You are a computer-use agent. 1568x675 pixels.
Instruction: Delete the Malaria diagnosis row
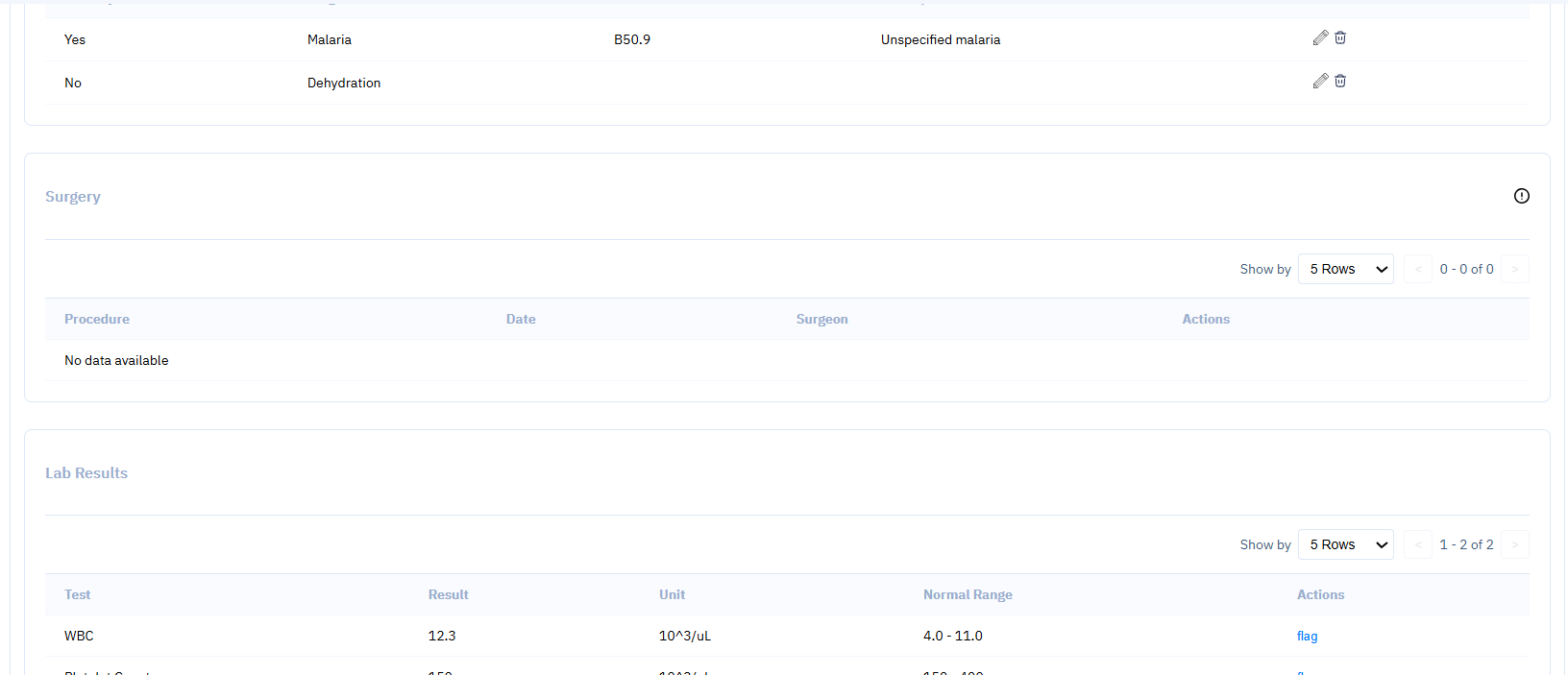tap(1340, 37)
